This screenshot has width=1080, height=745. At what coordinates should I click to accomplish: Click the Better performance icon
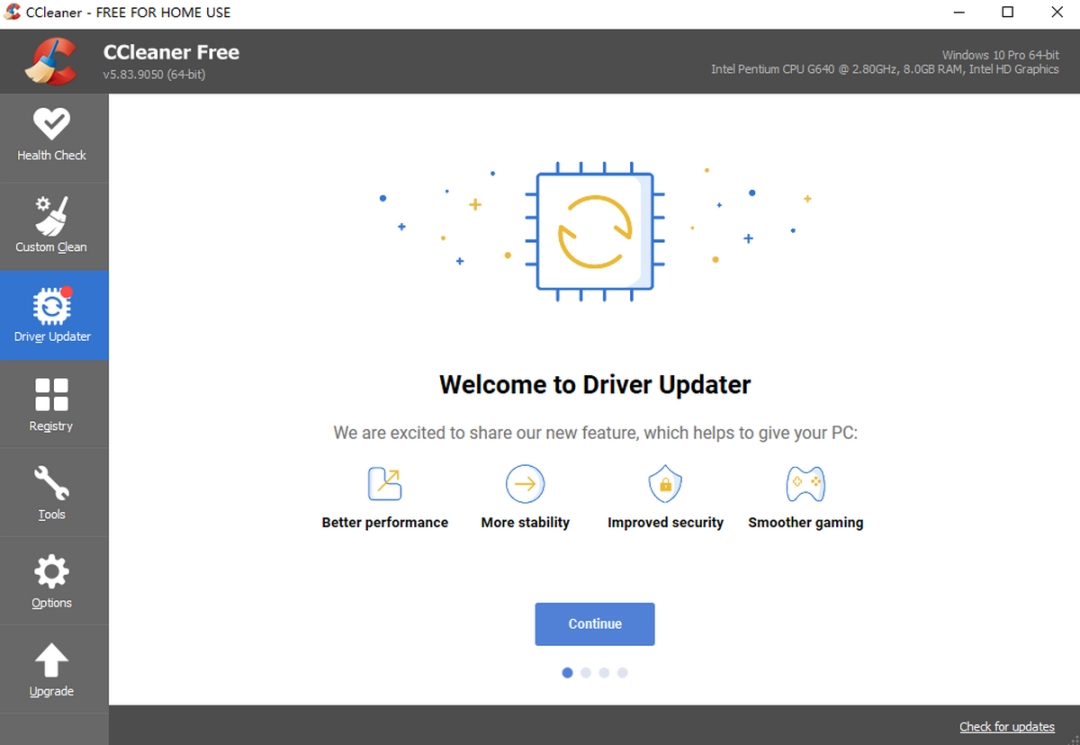coord(385,482)
